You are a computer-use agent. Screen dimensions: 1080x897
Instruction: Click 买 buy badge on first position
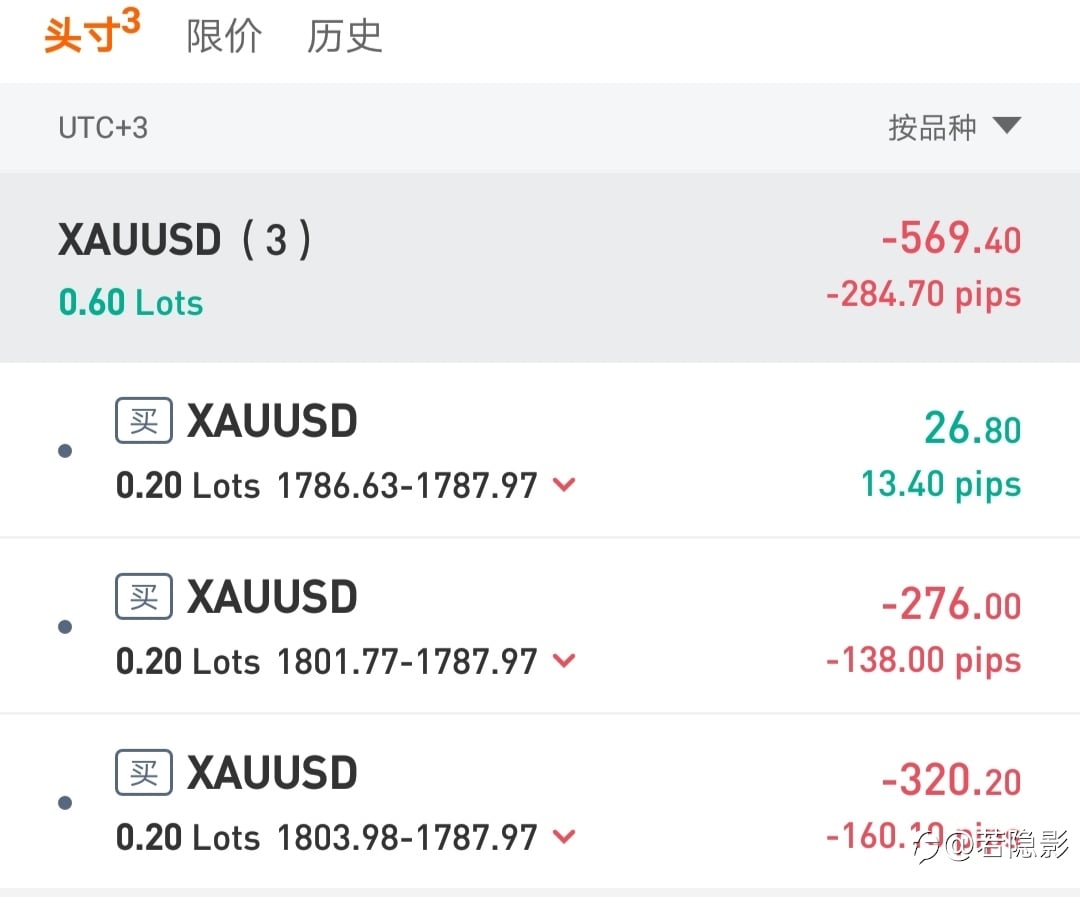(x=143, y=420)
